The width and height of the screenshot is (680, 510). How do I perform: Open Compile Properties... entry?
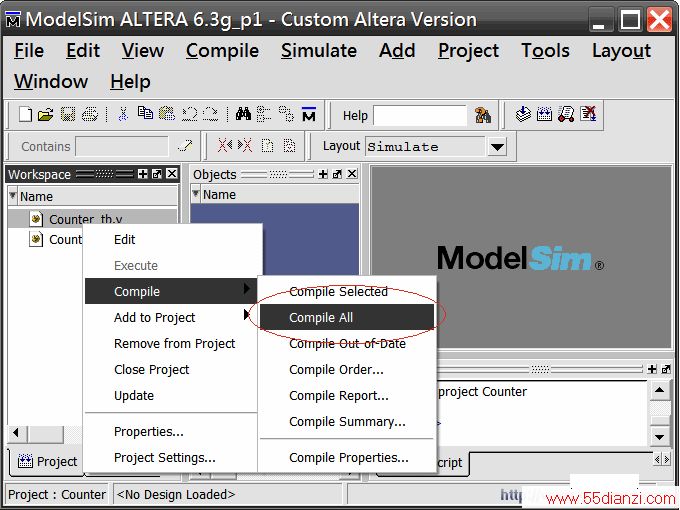point(347,458)
